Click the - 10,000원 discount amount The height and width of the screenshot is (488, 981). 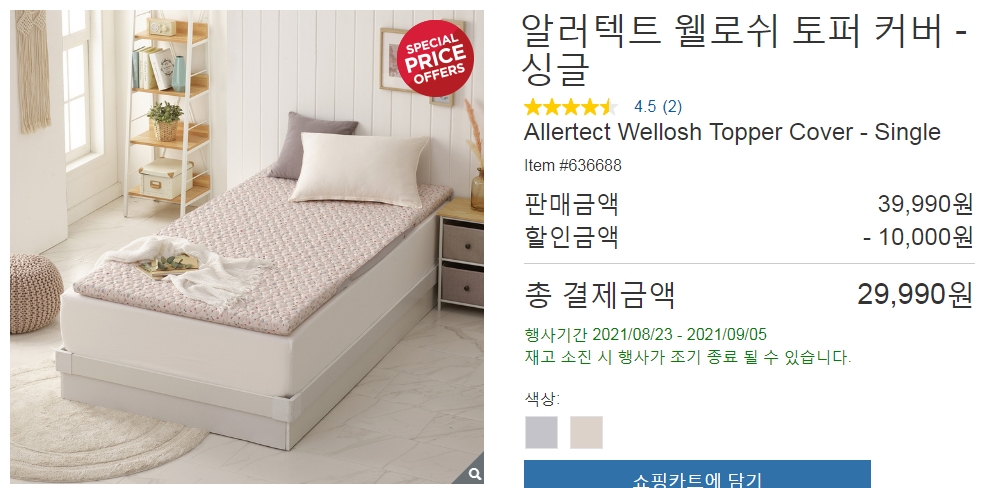click(918, 237)
